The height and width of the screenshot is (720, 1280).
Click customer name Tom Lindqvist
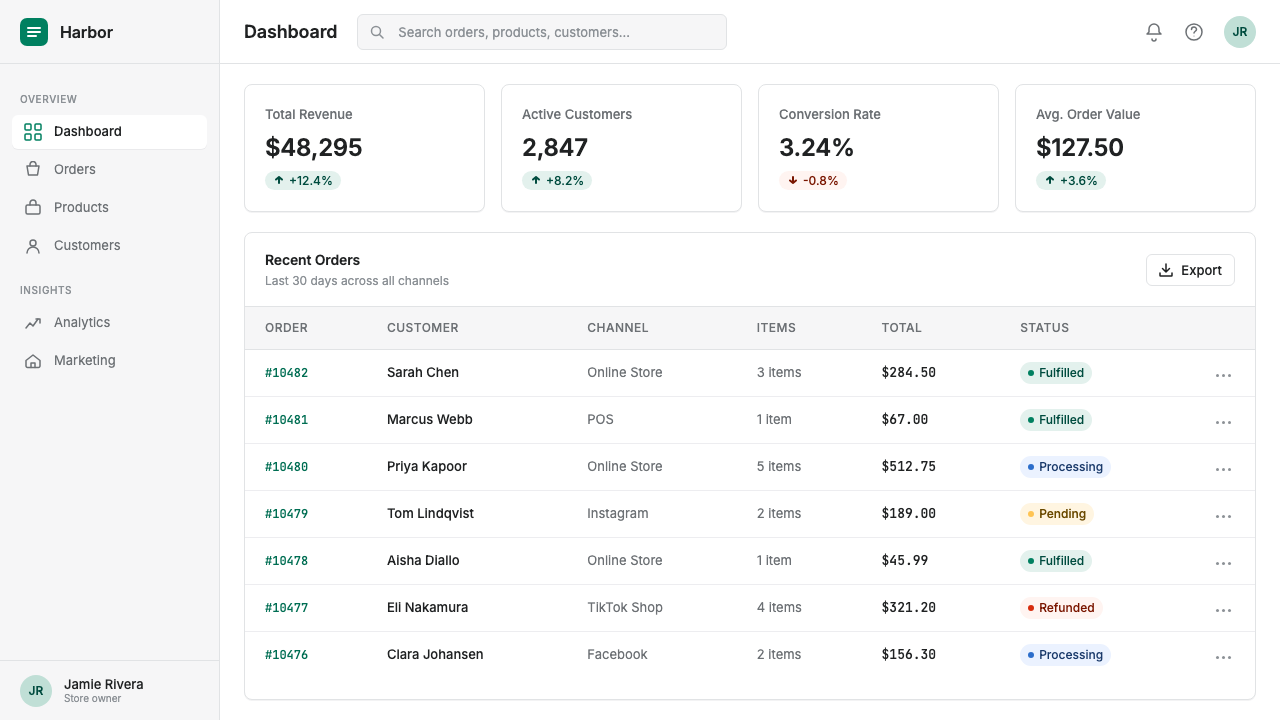[430, 514]
